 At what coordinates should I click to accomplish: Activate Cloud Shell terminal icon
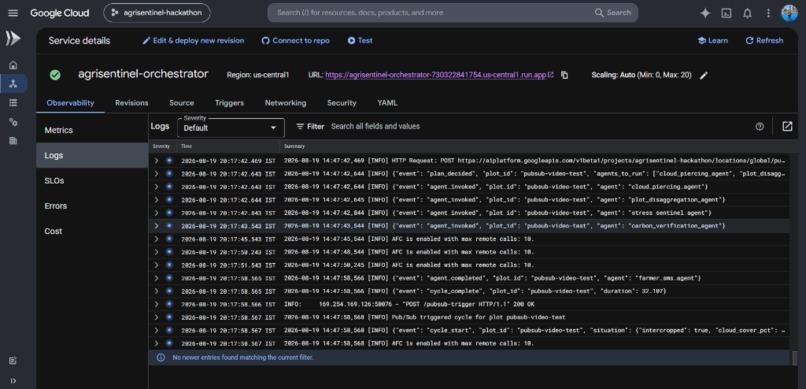[x=726, y=13]
